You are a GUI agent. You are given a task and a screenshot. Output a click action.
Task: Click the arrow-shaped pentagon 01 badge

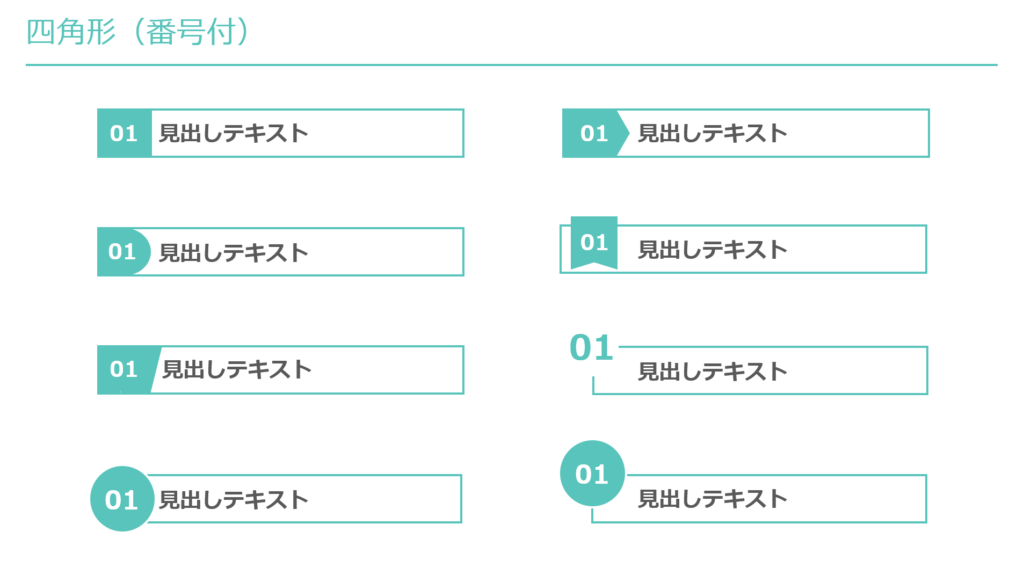coord(594,133)
